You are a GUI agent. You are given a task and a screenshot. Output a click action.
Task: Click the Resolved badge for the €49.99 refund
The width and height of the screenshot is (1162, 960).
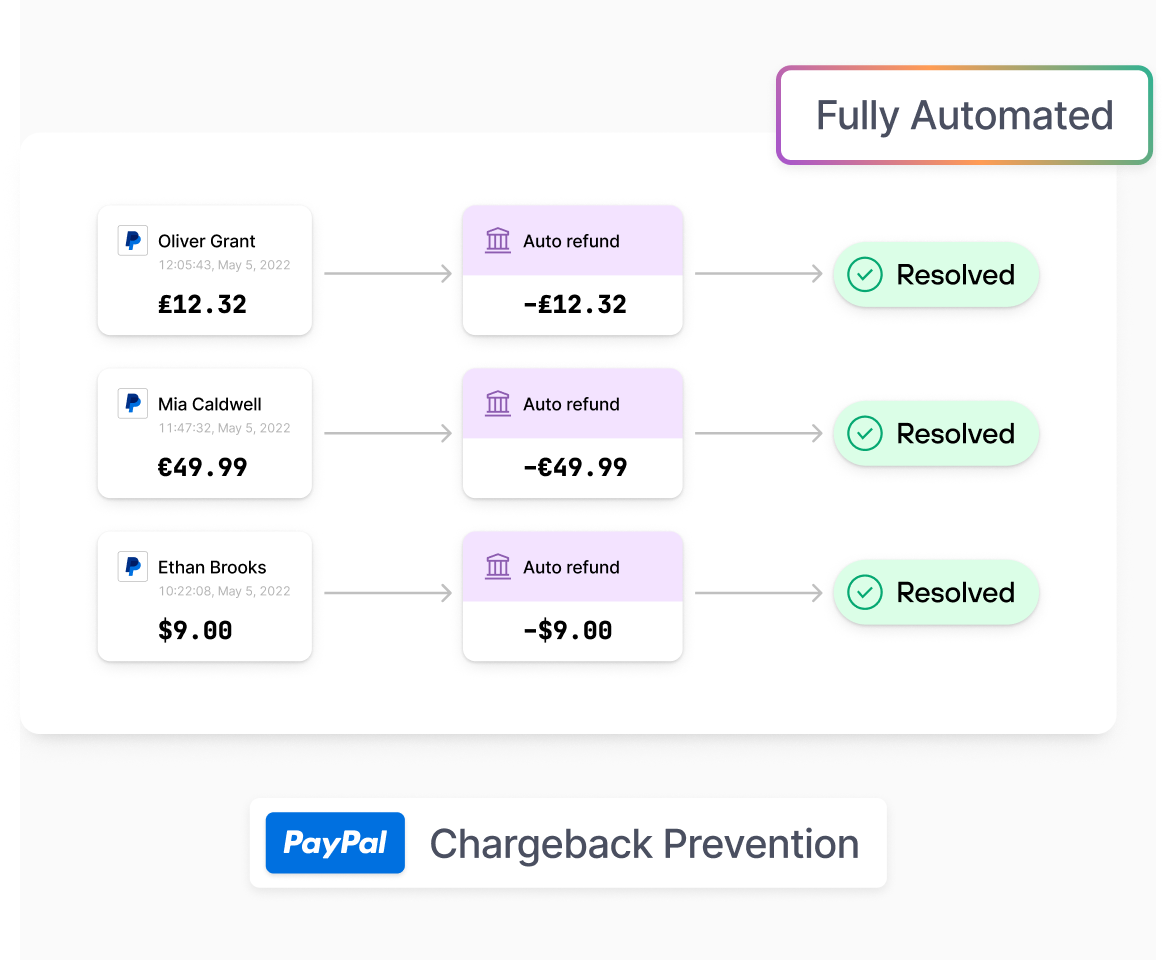click(936, 434)
